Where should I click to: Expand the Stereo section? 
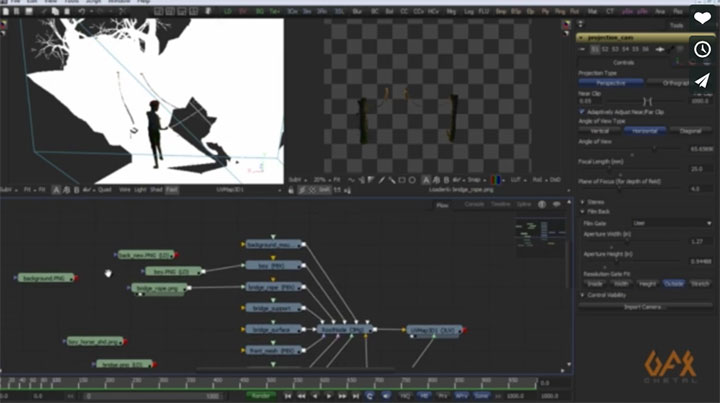(583, 202)
